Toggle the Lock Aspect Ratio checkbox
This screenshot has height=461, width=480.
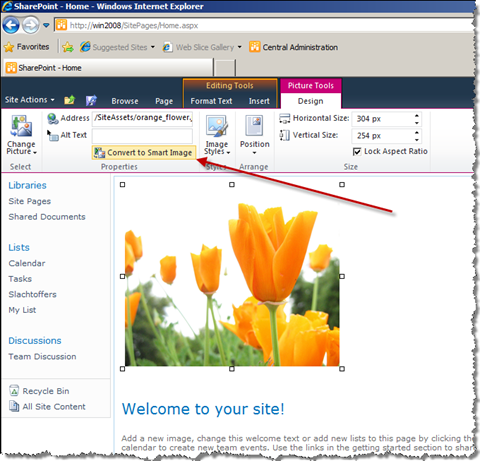(x=357, y=152)
